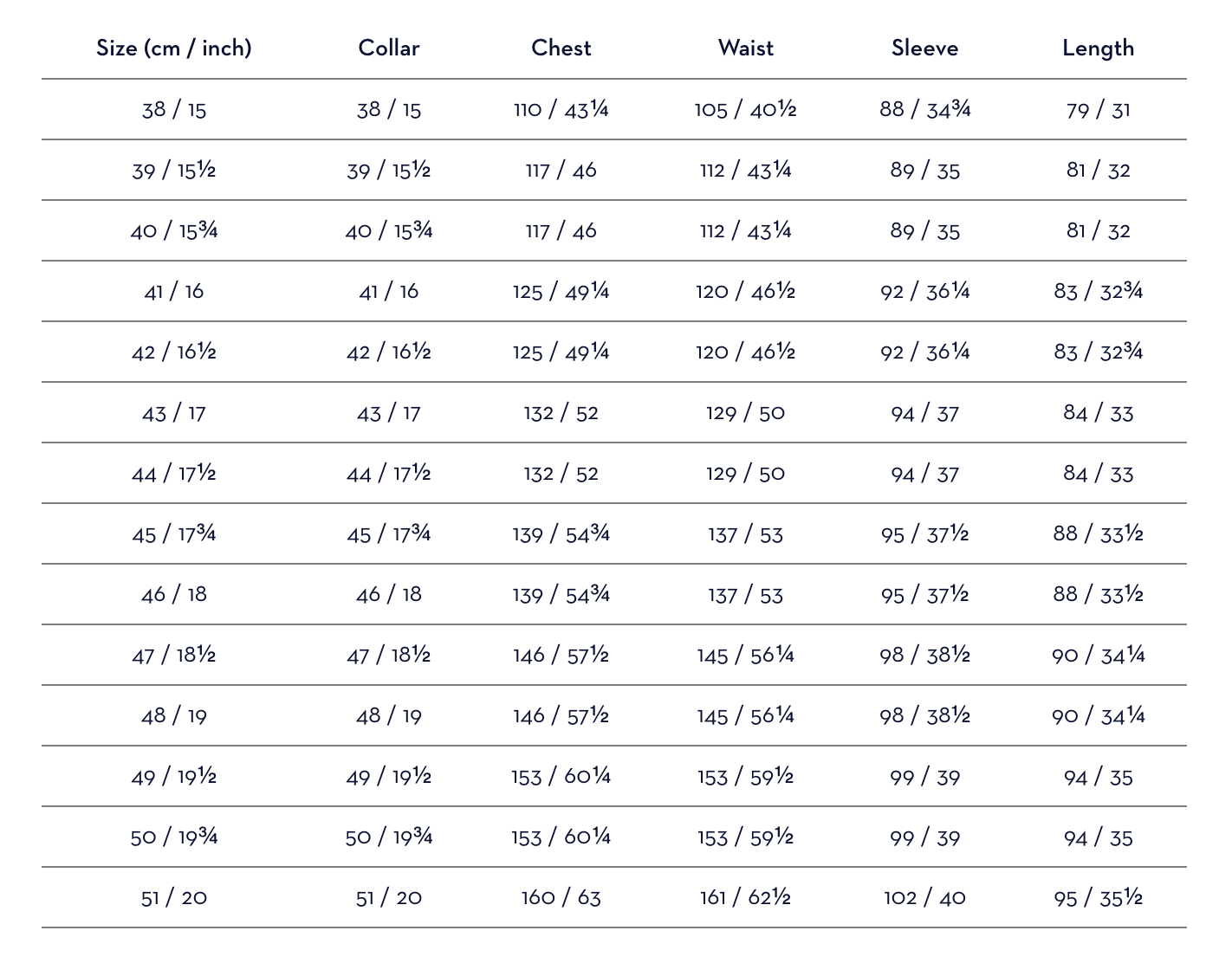This screenshot has height=963, width=1232.
Task: Select chest value 160 / 63
Action: click(561, 897)
